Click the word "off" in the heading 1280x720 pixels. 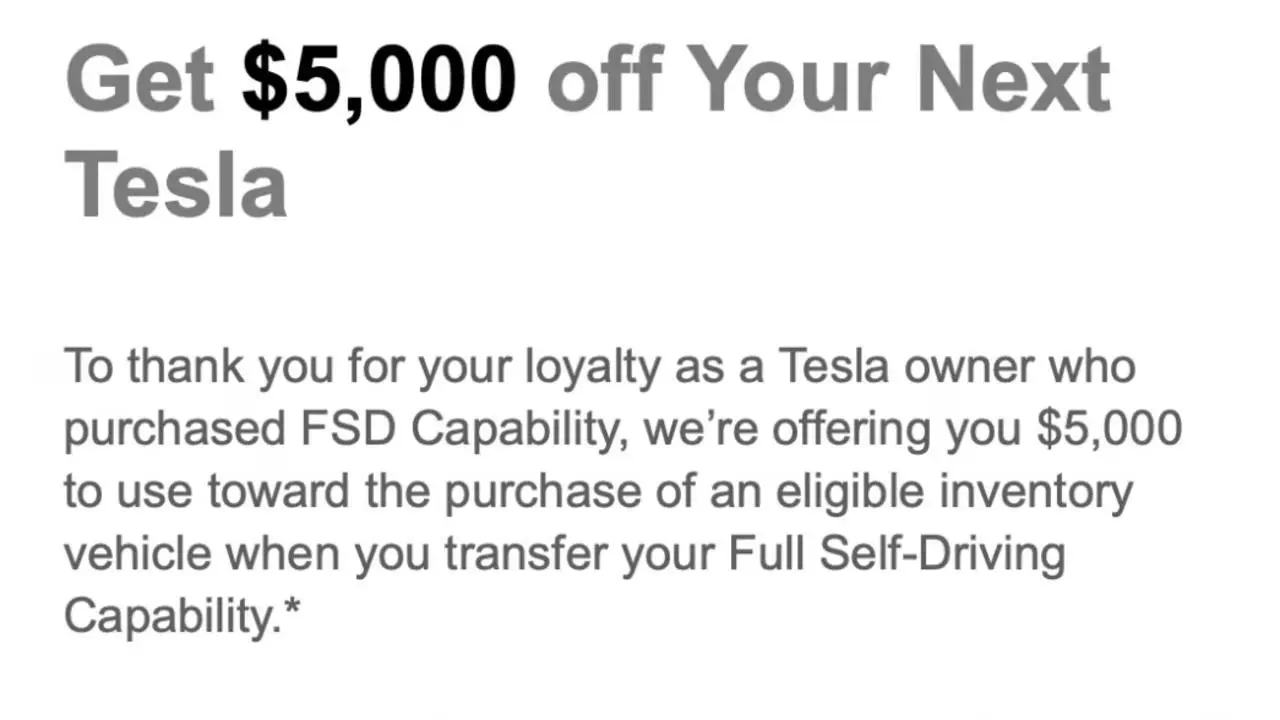click(603, 81)
